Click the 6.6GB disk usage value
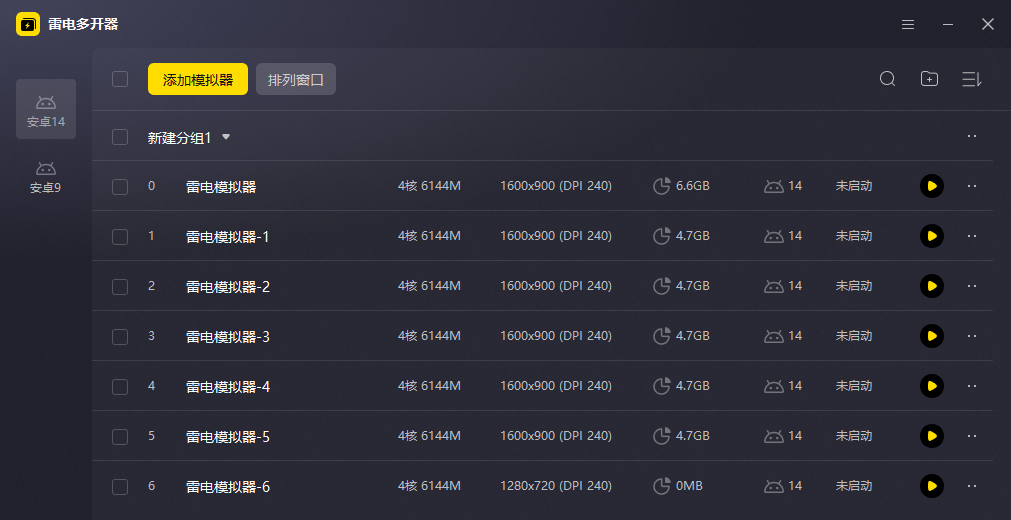 coord(692,186)
